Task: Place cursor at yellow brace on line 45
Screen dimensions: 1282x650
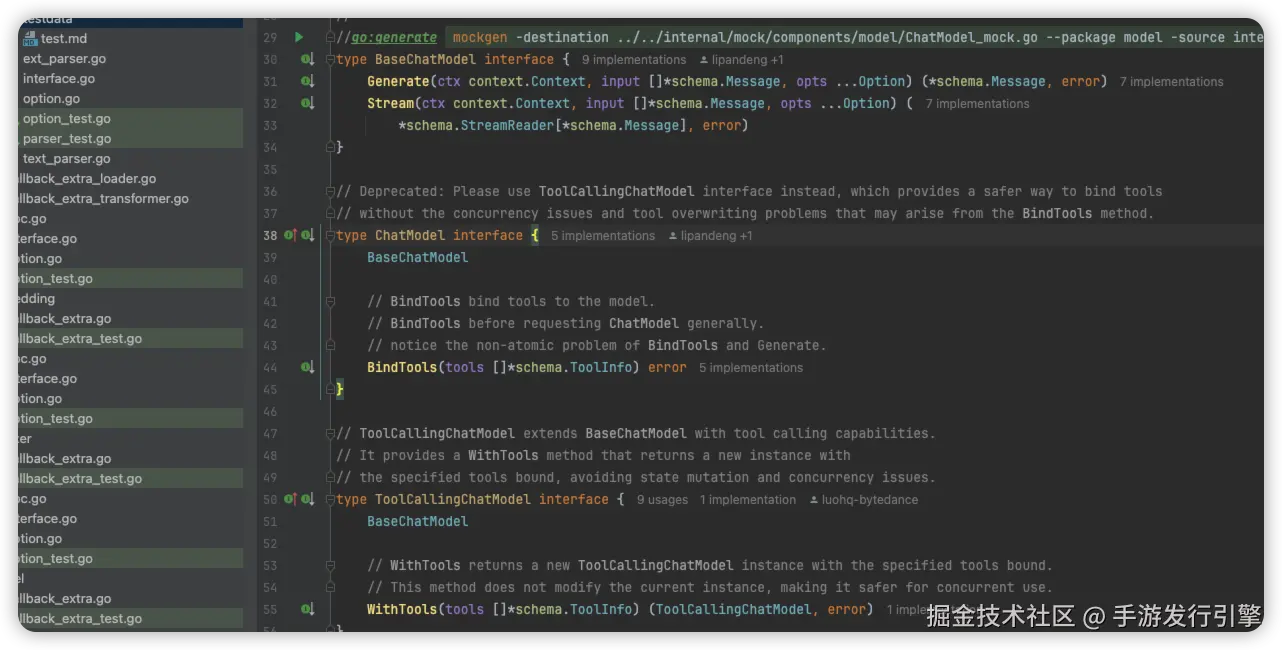Action: pos(340,390)
